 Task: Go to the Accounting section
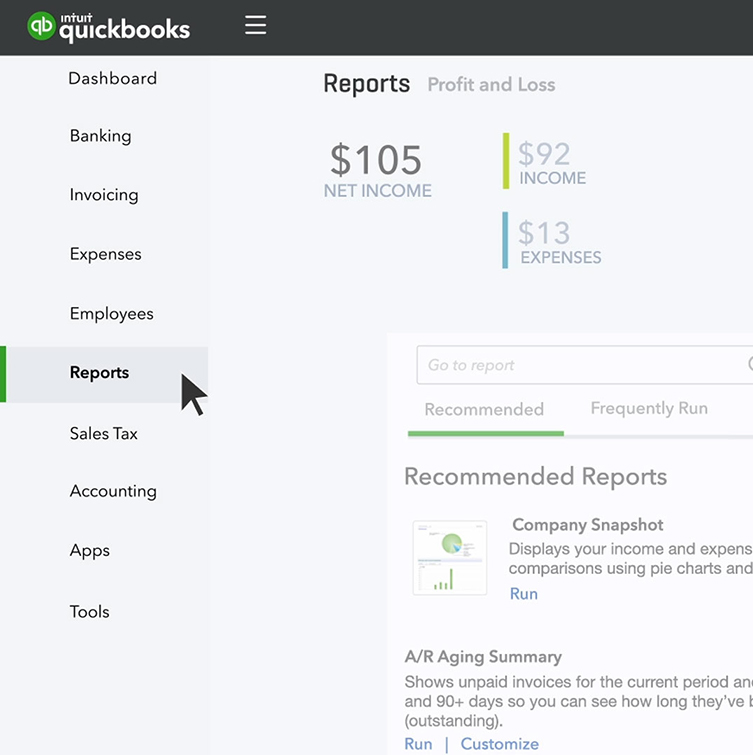[x=113, y=491]
